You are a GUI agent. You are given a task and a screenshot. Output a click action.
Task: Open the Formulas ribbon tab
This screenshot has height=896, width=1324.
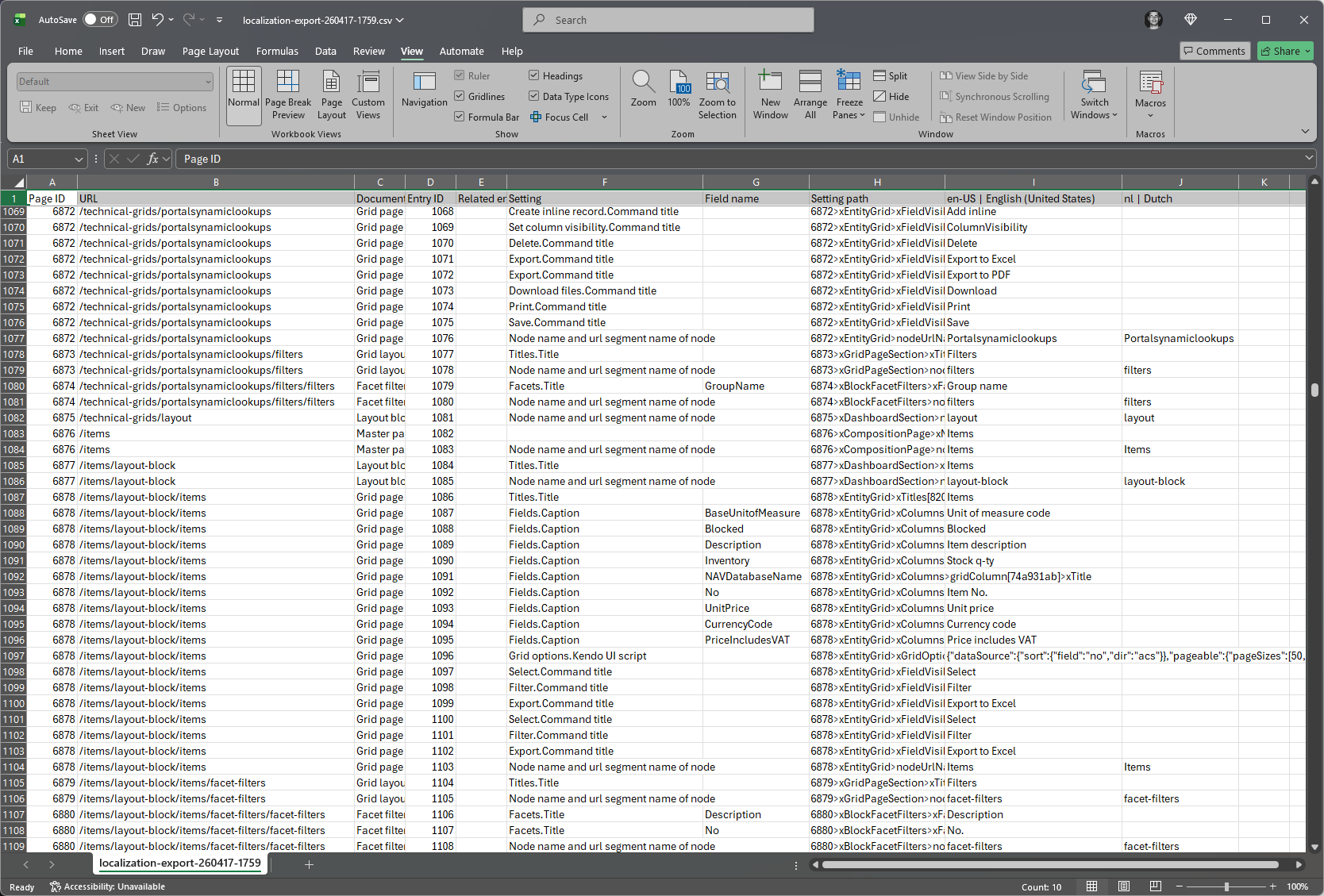(x=277, y=52)
